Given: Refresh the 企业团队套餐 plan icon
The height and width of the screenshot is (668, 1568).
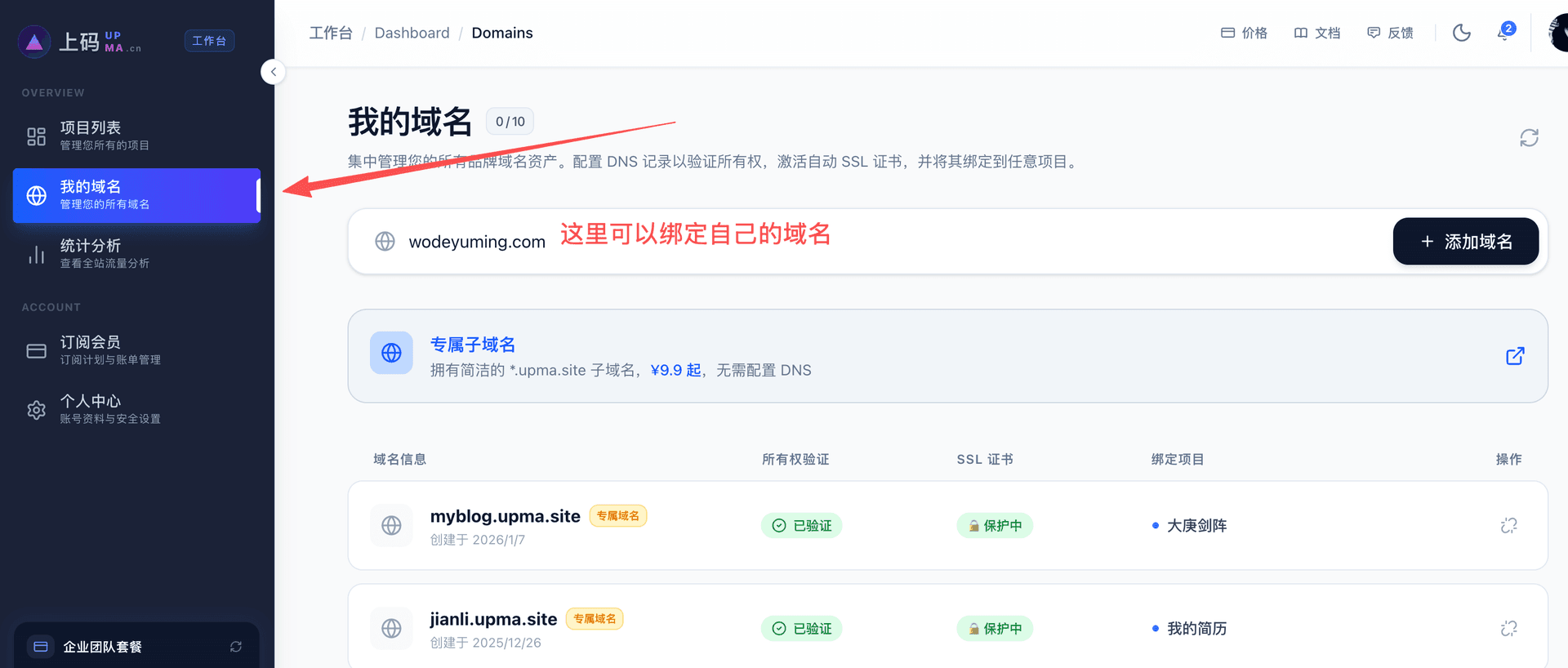Looking at the screenshot, I should tap(236, 647).
